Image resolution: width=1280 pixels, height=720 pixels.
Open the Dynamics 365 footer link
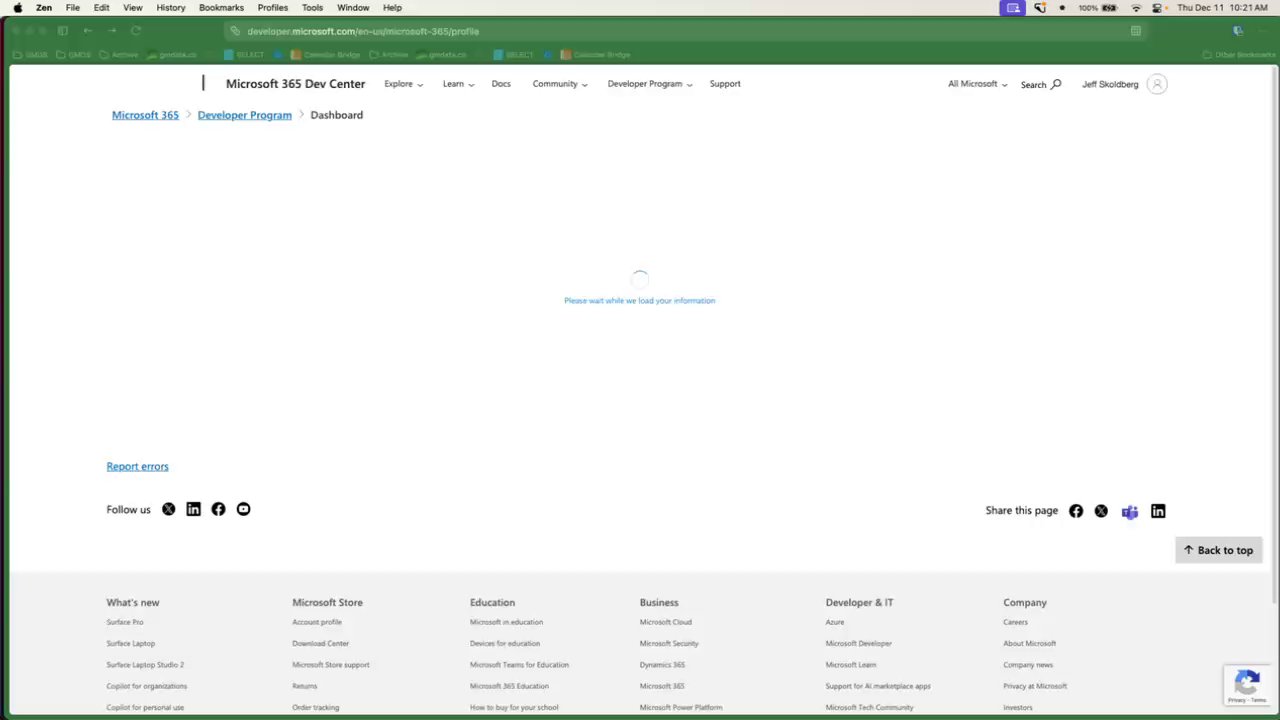click(x=662, y=665)
